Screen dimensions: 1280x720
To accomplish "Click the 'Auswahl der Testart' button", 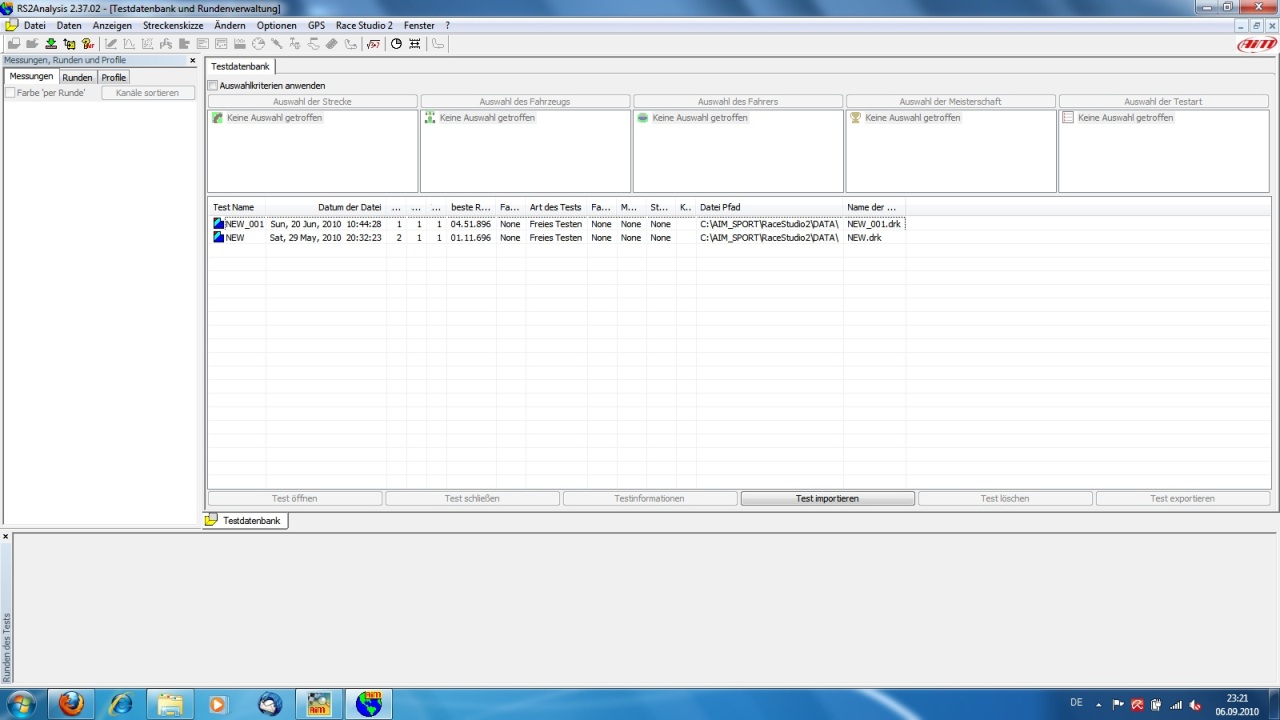I will click(x=1163, y=102).
